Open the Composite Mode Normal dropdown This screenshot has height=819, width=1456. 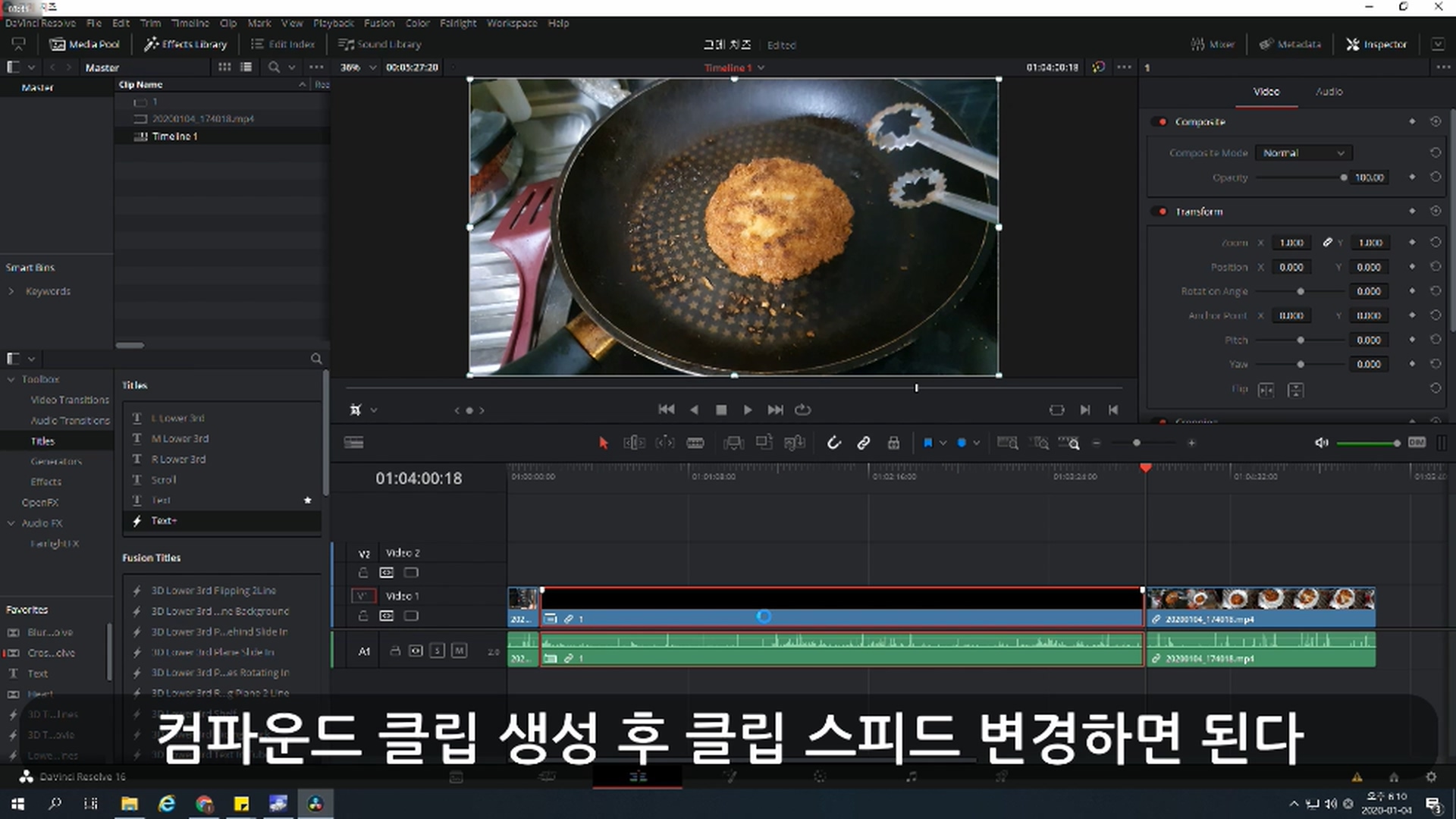click(1304, 153)
